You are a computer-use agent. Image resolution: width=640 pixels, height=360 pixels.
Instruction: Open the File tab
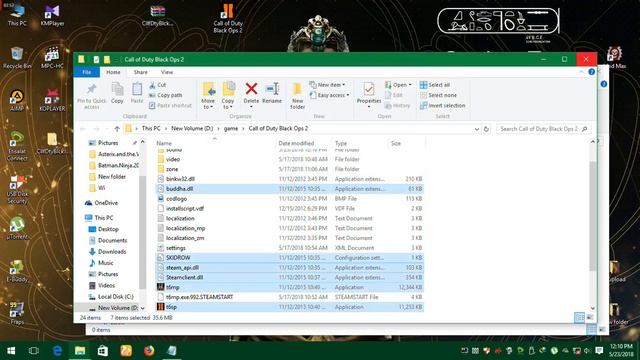[x=87, y=72]
